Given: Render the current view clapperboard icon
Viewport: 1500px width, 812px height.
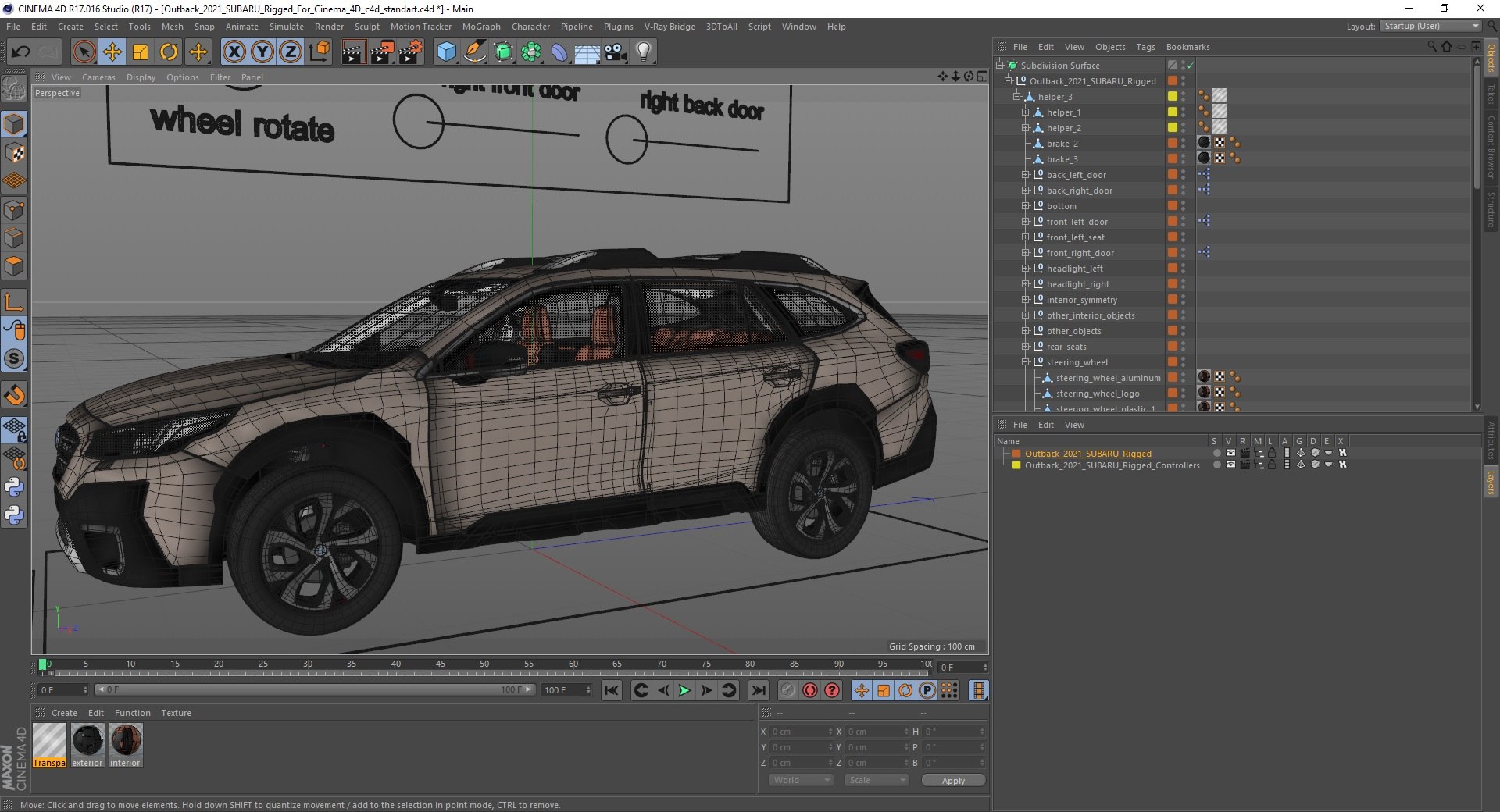Looking at the screenshot, I should (353, 52).
